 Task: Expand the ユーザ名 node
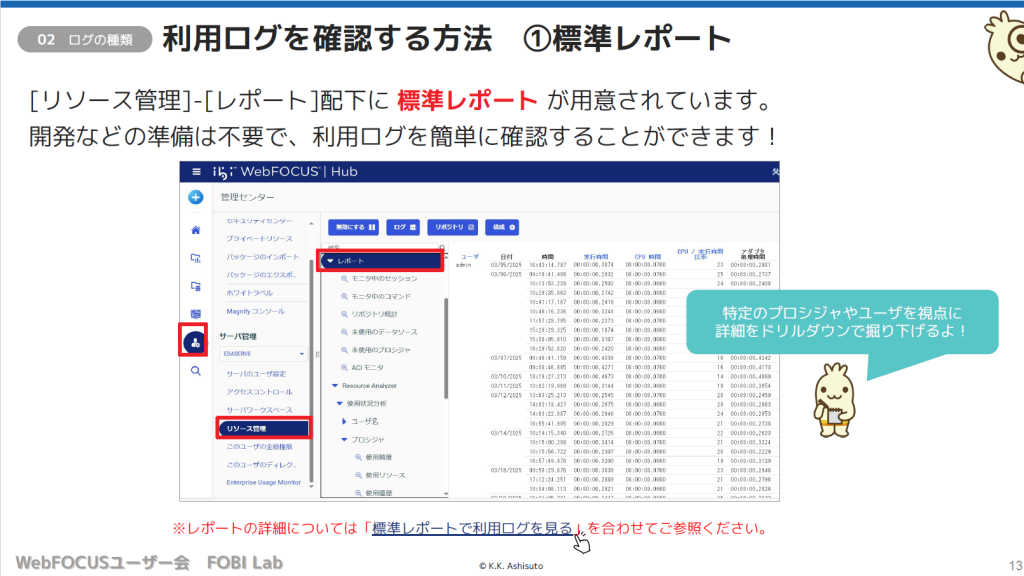click(344, 421)
